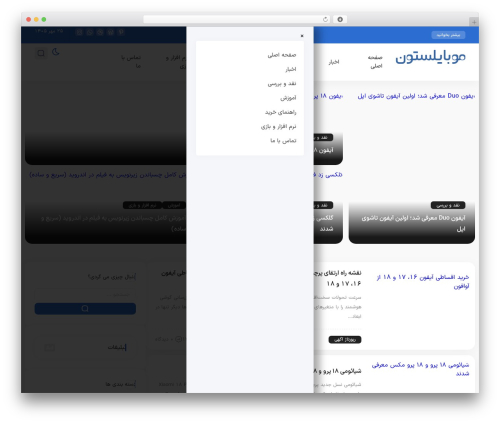Image resolution: width=500 pixels, height=423 pixels.
Task: Open صفحه اصلی in the header navigation
Action: click(x=375, y=62)
